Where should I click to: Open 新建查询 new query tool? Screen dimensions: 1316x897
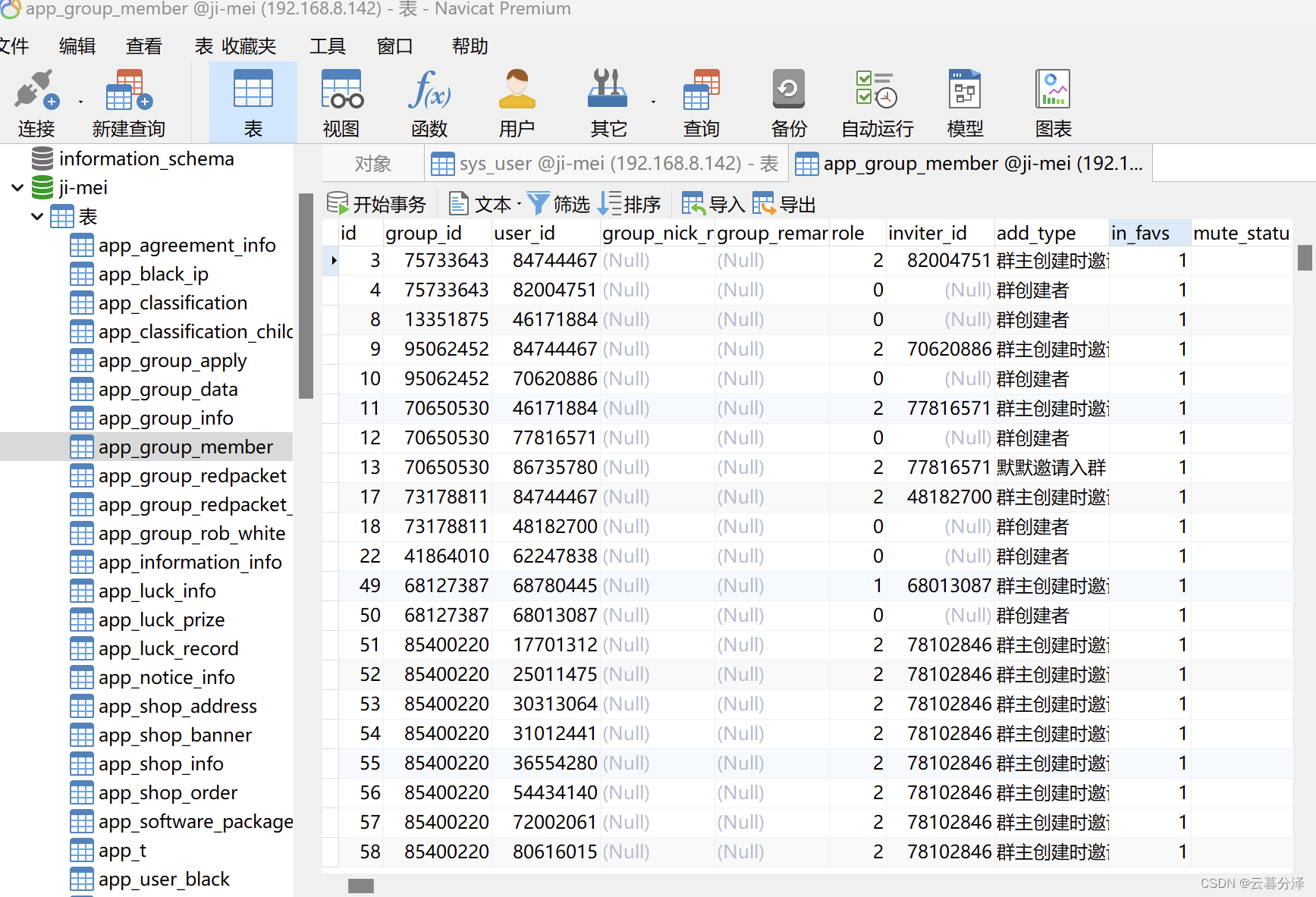coord(128,91)
